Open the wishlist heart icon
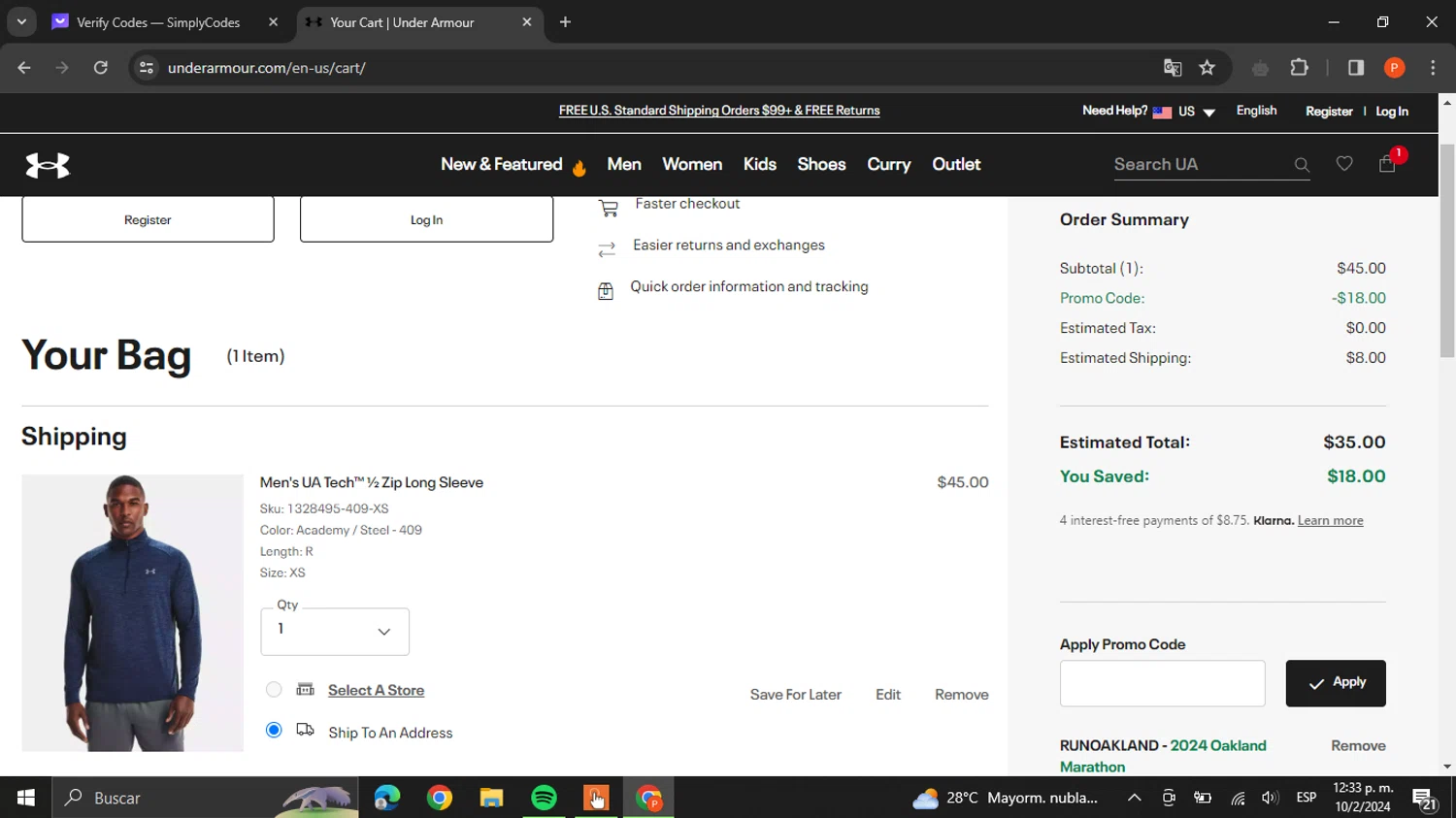Viewport: 1456px width, 818px height. pyautogui.click(x=1344, y=164)
